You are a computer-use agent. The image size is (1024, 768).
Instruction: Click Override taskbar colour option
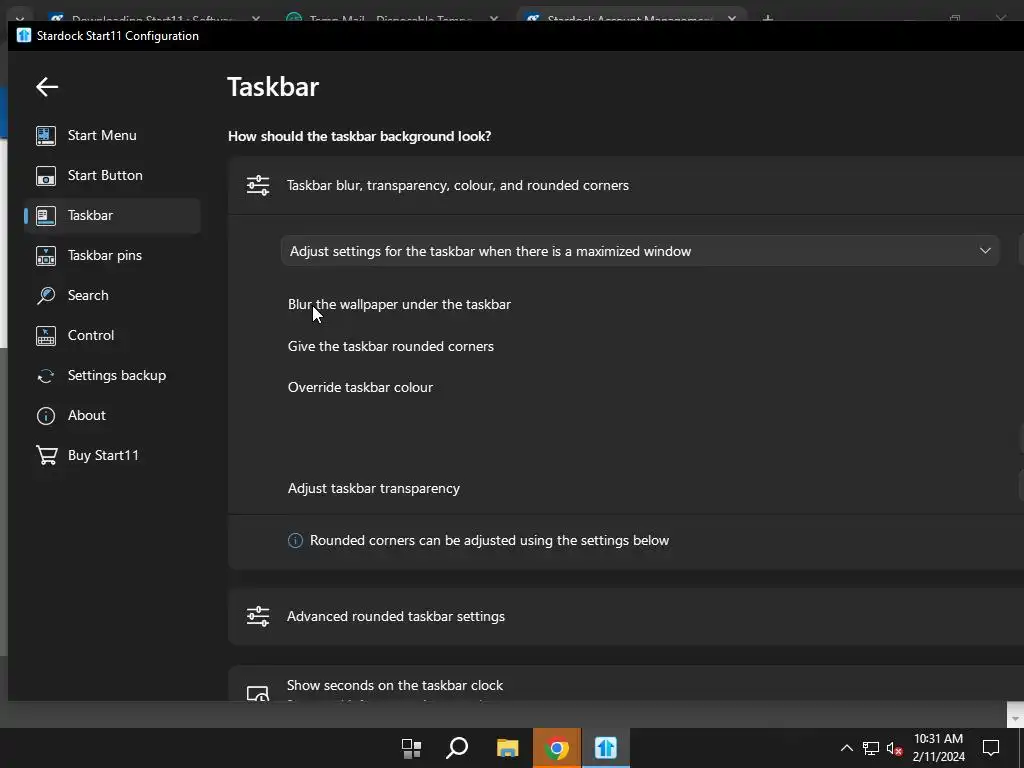[360, 387]
